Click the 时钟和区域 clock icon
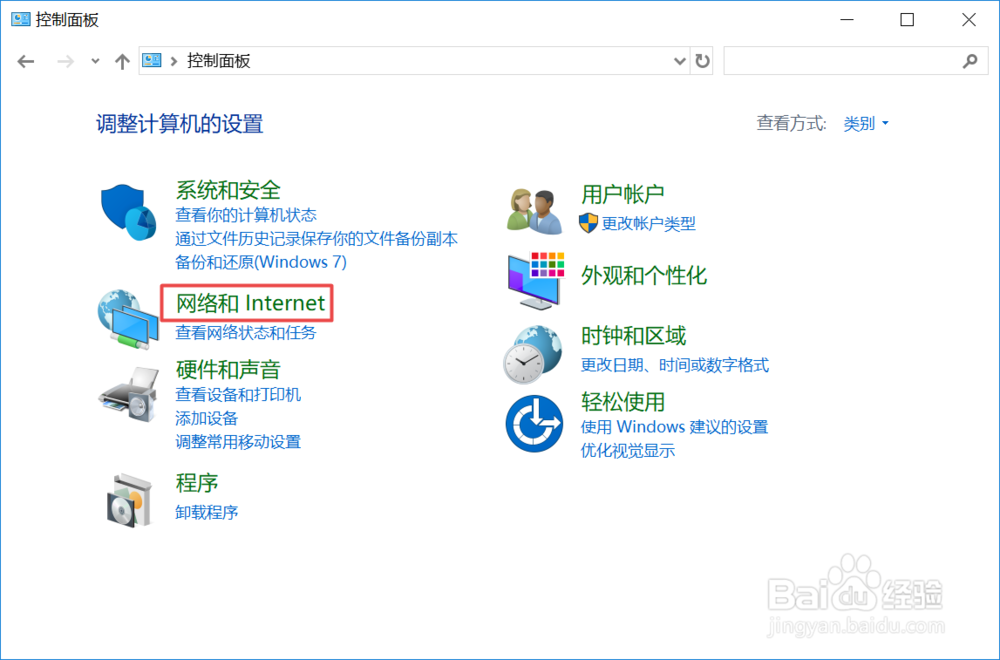Screen dimensions: 1000x660 tap(533, 356)
